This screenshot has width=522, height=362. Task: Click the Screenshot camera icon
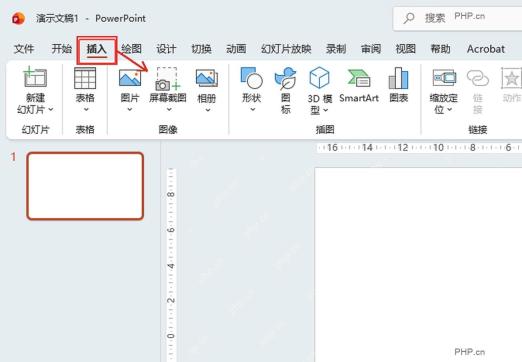click(168, 79)
